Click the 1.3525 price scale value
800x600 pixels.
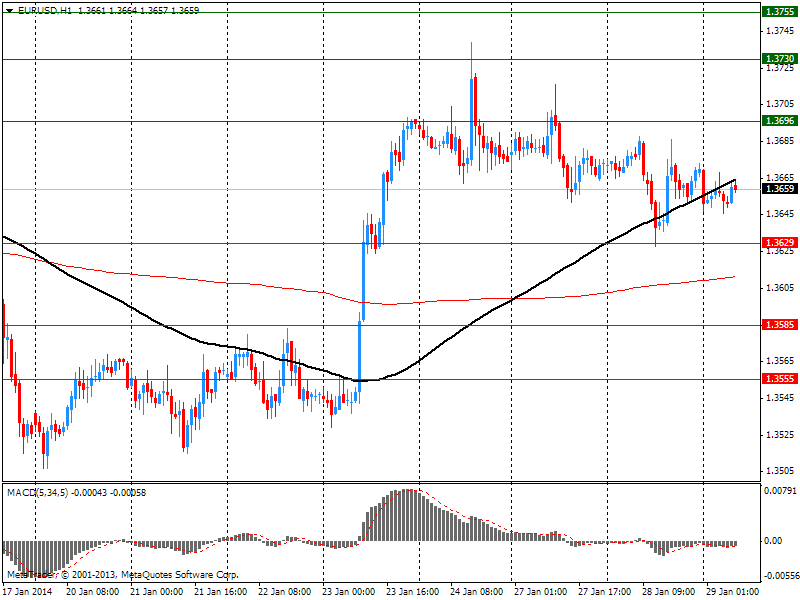point(781,435)
